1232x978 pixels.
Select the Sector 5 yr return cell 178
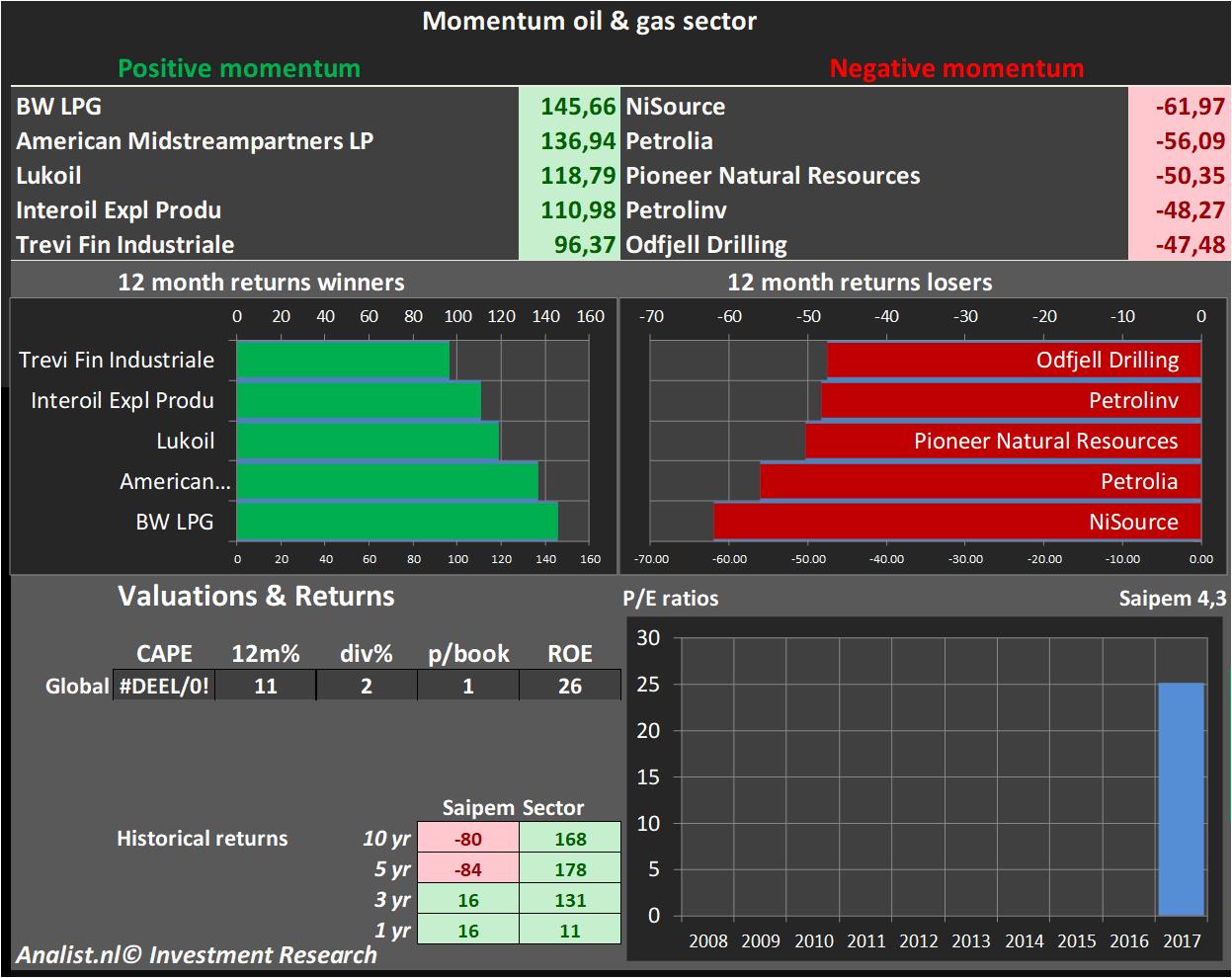tap(570, 869)
